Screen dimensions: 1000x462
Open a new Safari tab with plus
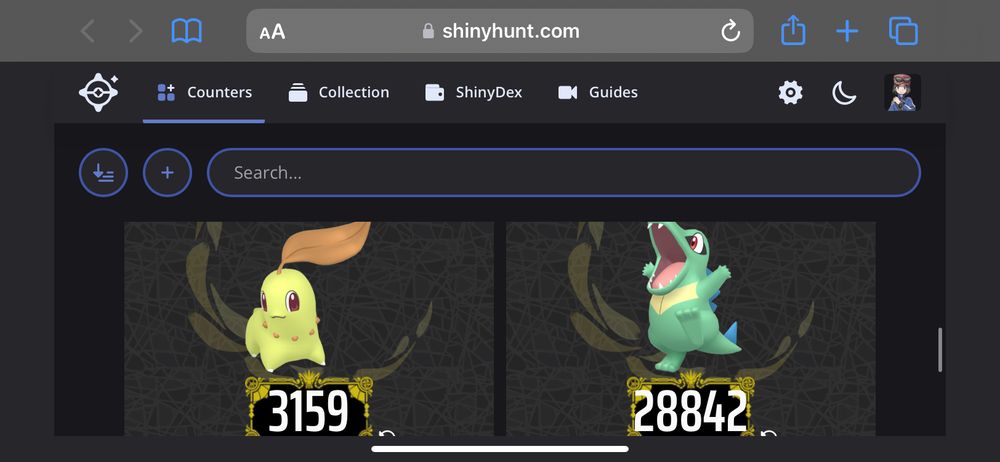(x=847, y=31)
